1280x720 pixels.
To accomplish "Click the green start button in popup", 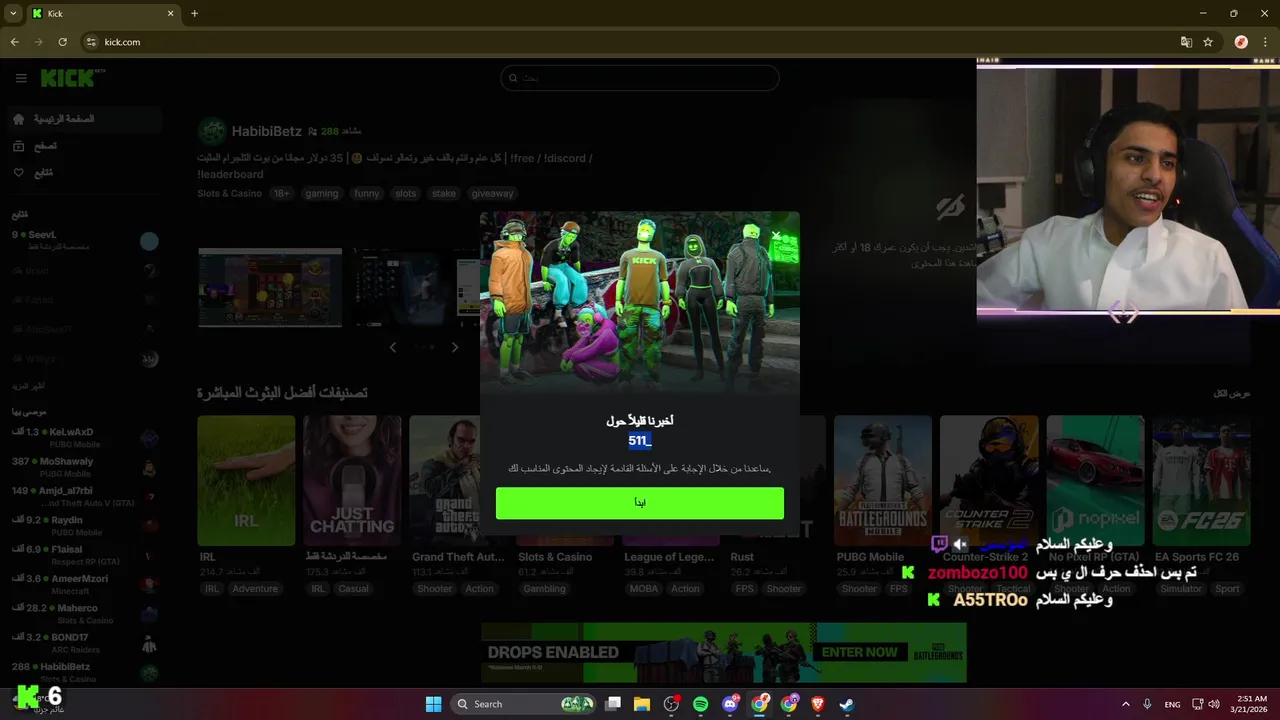I will point(640,503).
